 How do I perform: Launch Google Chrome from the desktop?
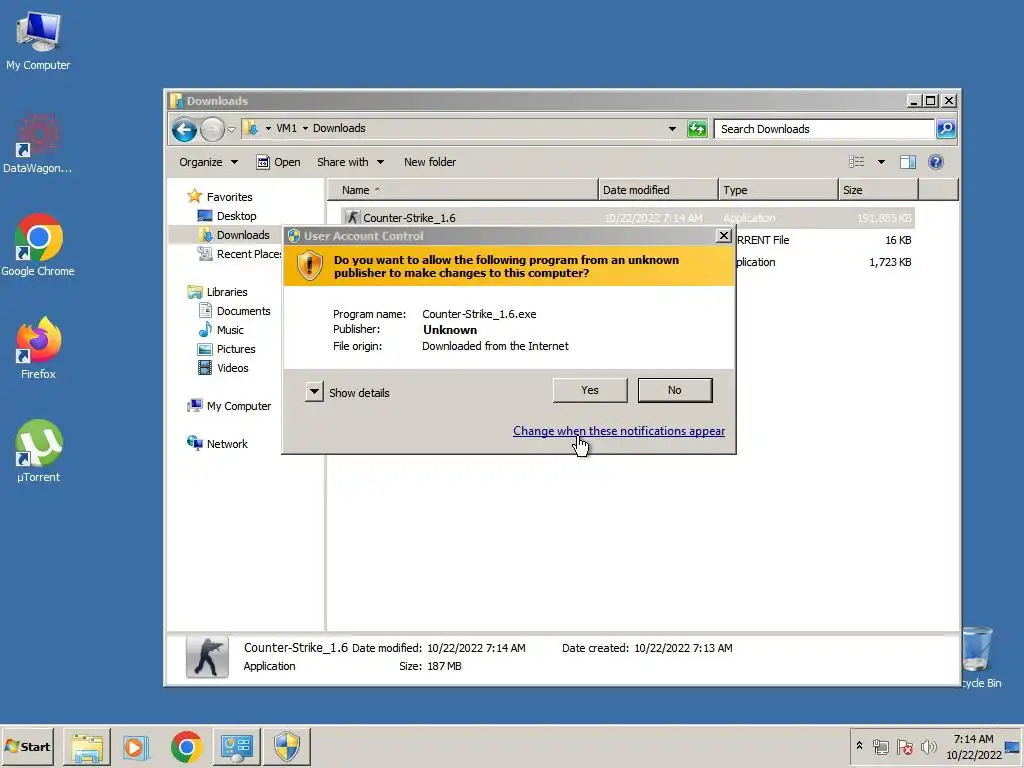[x=38, y=246]
